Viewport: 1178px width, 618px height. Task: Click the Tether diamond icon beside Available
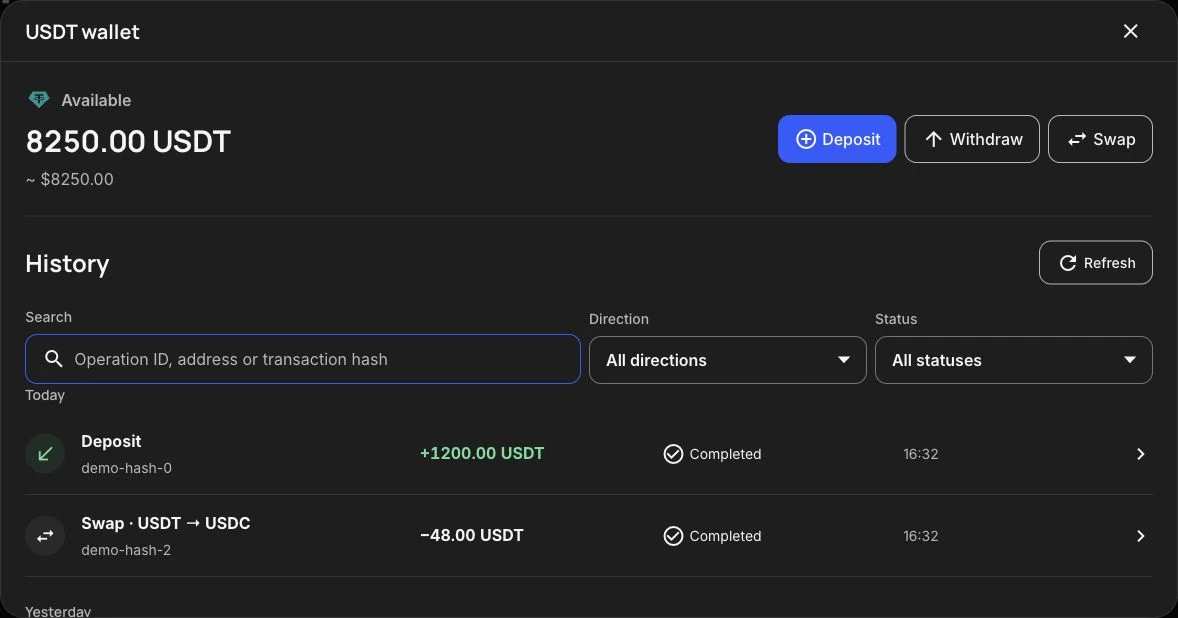(39, 99)
